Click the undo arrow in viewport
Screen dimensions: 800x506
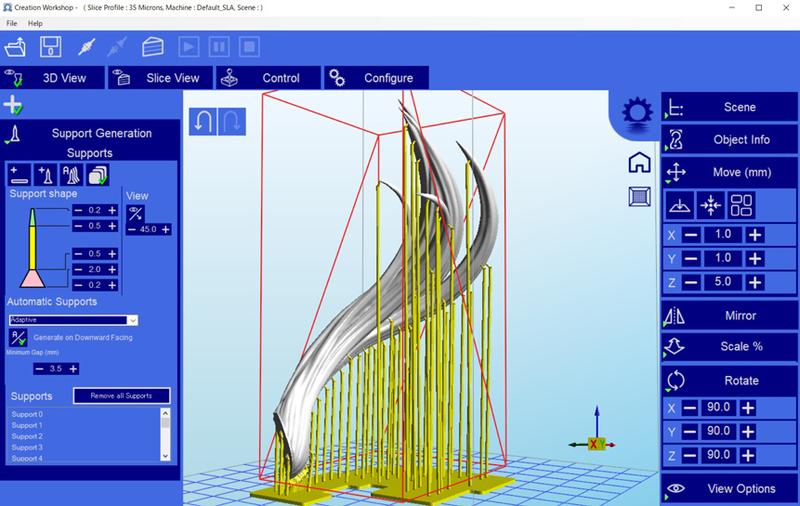(x=202, y=121)
